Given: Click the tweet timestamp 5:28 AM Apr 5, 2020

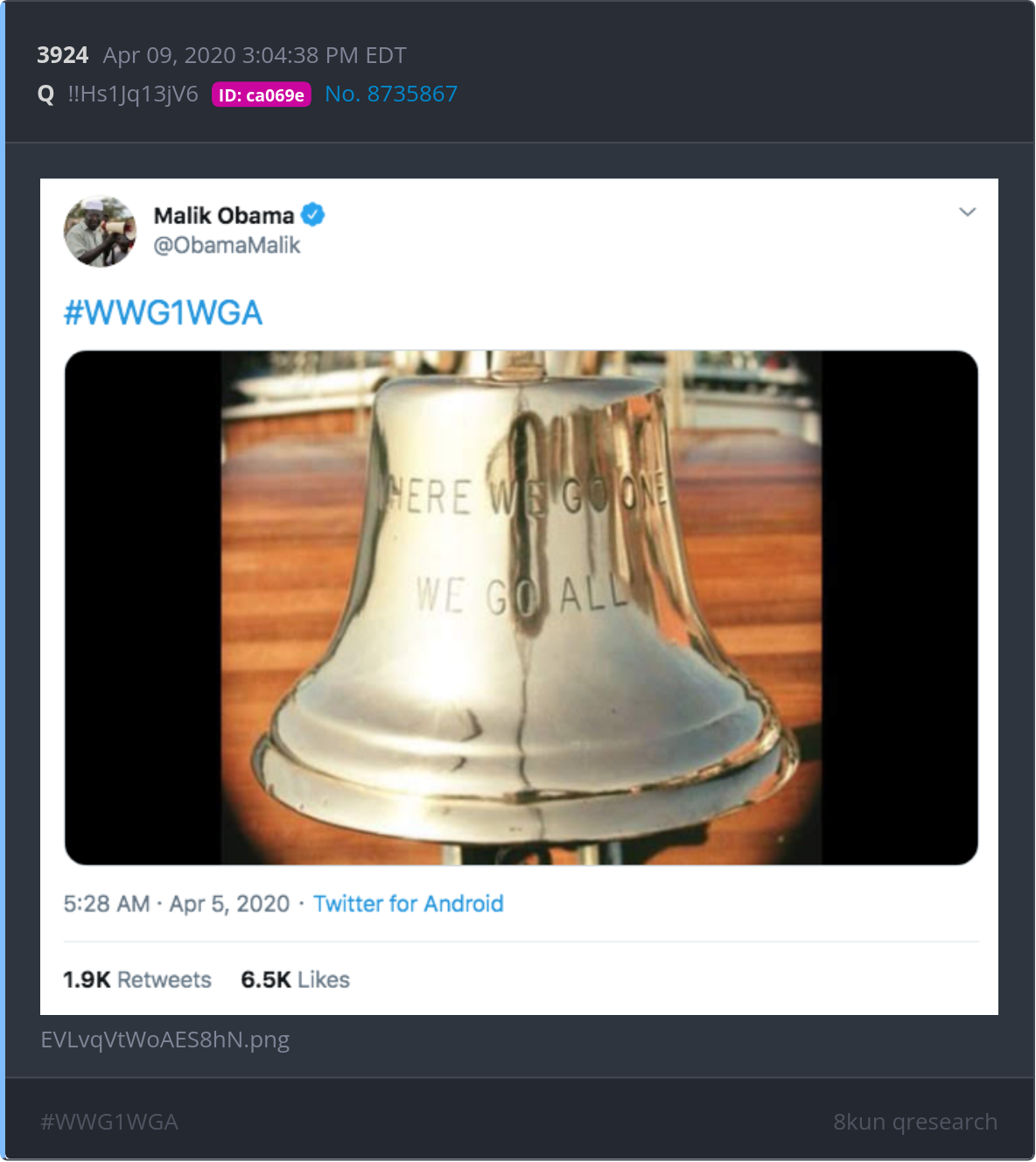Looking at the screenshot, I should coord(176,903).
